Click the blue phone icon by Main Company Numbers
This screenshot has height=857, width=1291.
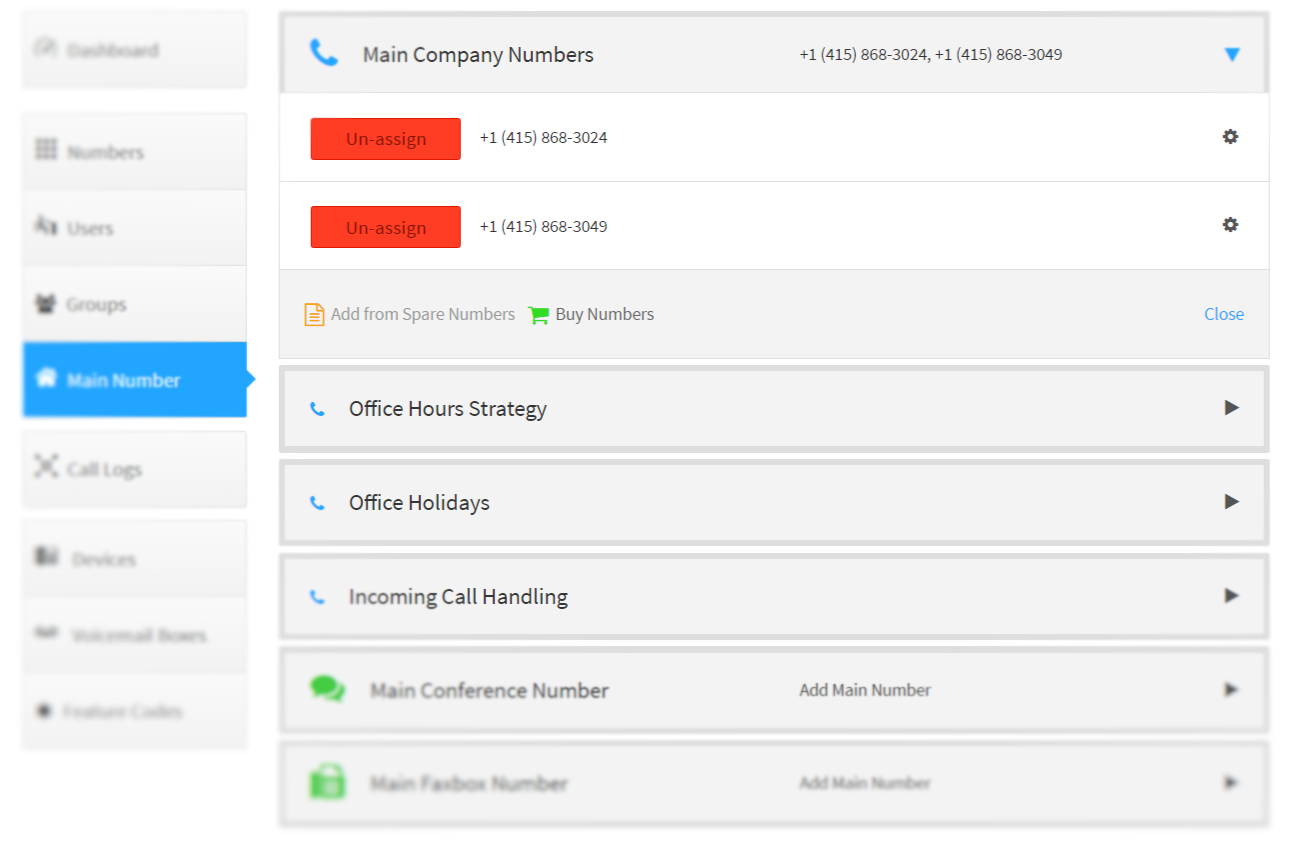click(324, 53)
